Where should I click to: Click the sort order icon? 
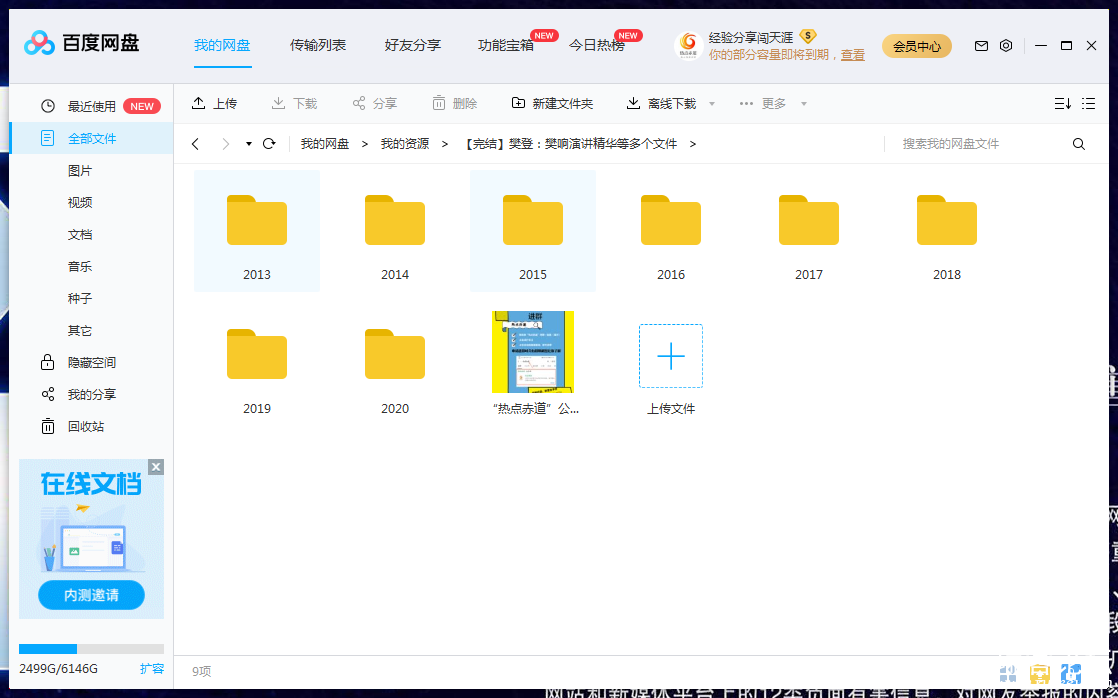pos(1062,103)
